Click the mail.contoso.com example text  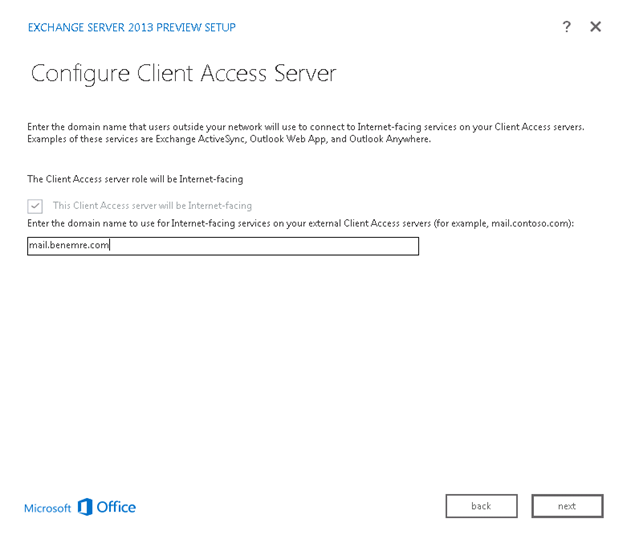coord(529,223)
